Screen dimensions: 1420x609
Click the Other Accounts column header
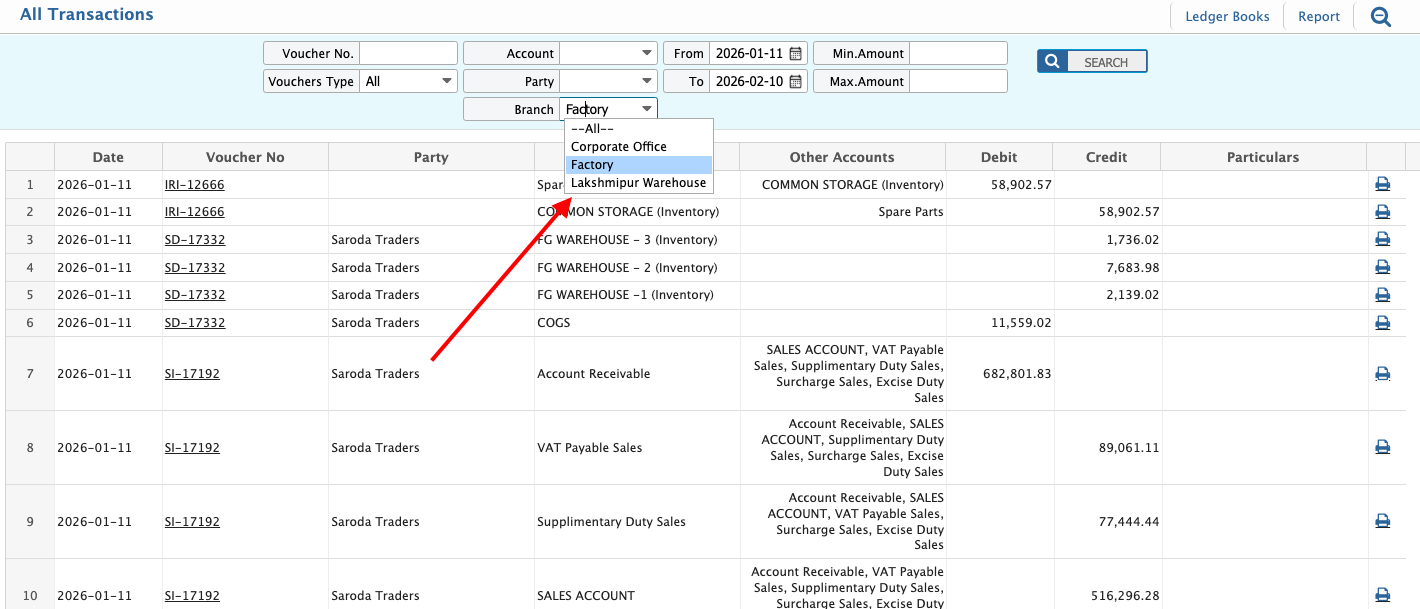842,157
